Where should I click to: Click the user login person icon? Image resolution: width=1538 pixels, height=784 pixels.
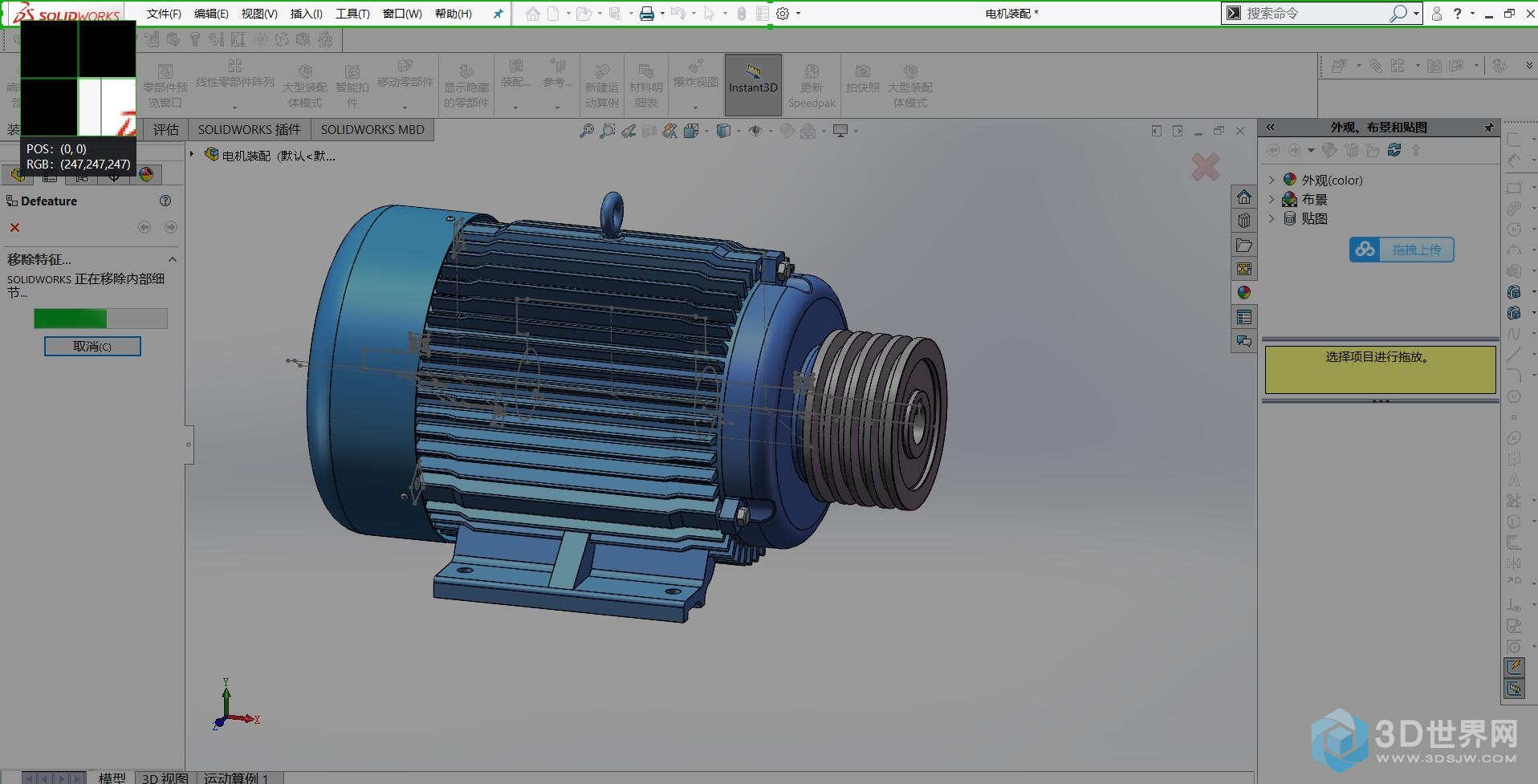(x=1437, y=14)
